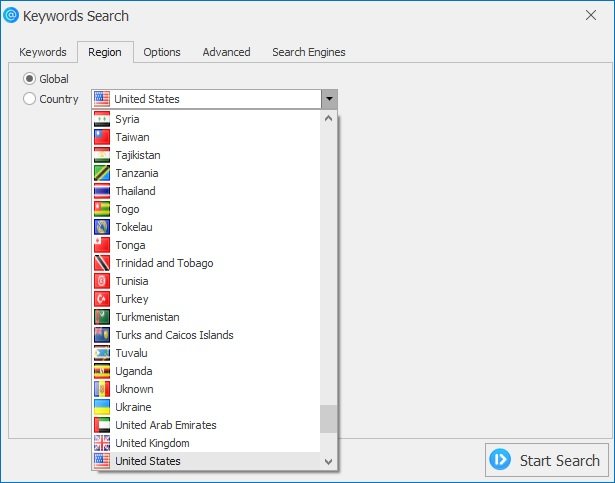Click the list scrollbar up arrow
The height and width of the screenshot is (483, 615).
coord(329,118)
